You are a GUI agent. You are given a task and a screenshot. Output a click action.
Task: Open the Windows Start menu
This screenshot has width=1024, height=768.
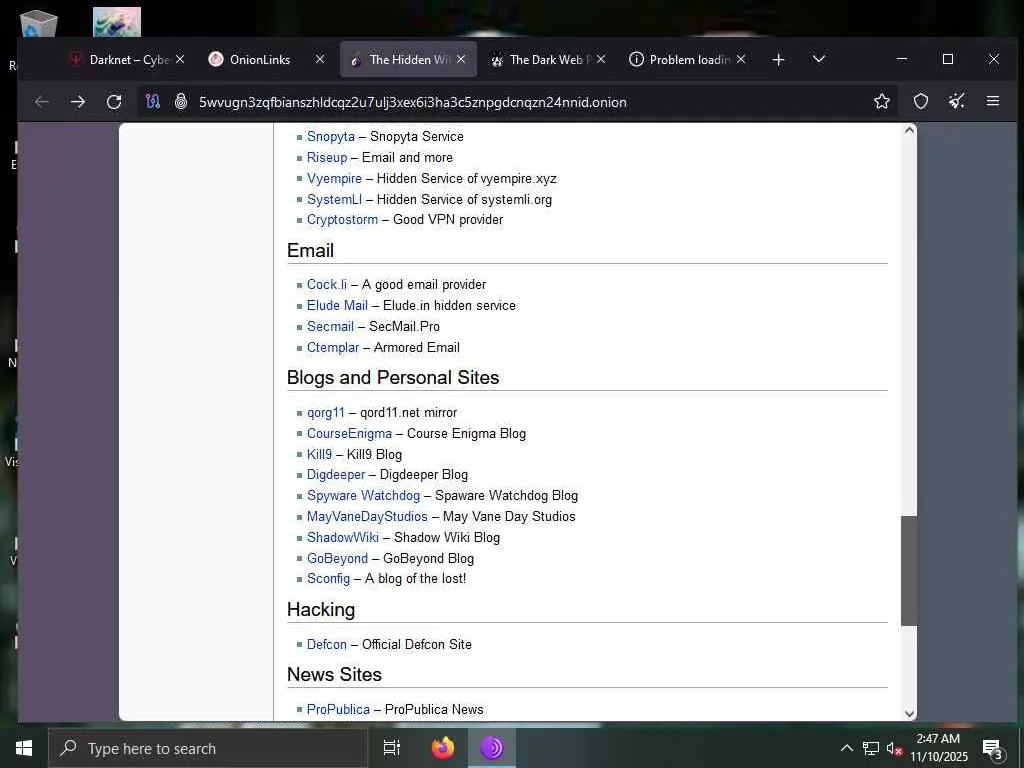24,748
